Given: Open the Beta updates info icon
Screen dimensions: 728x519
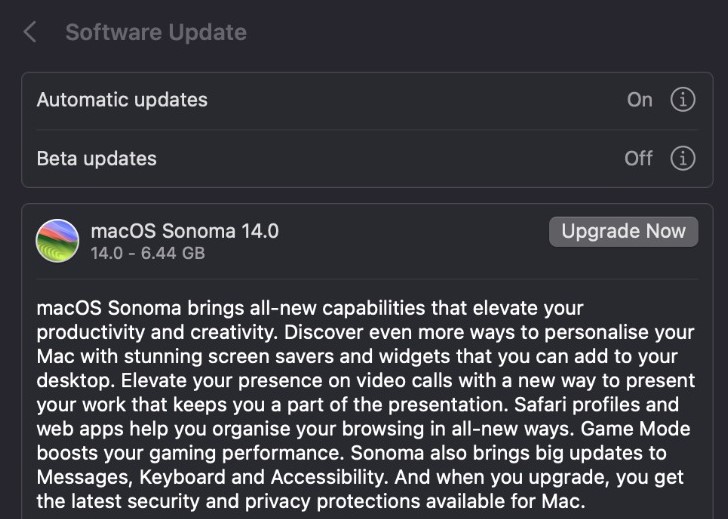Looking at the screenshot, I should click(x=683, y=158).
